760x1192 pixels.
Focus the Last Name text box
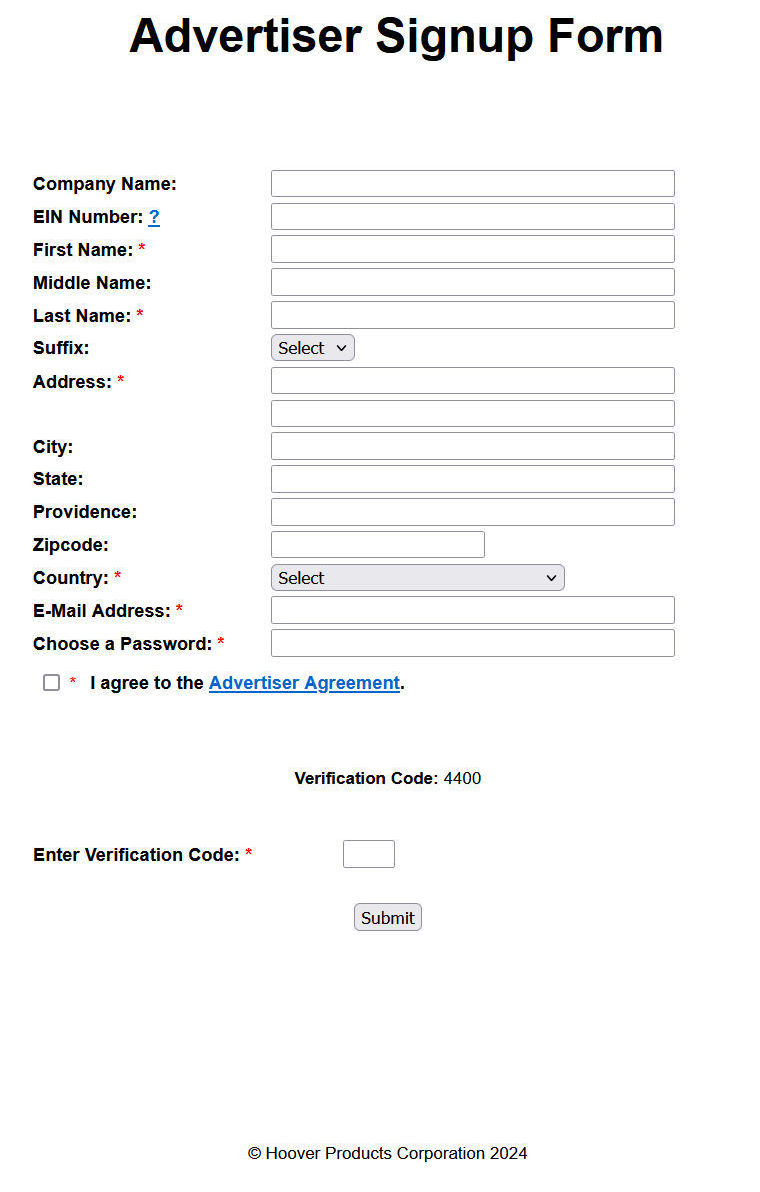click(x=473, y=315)
